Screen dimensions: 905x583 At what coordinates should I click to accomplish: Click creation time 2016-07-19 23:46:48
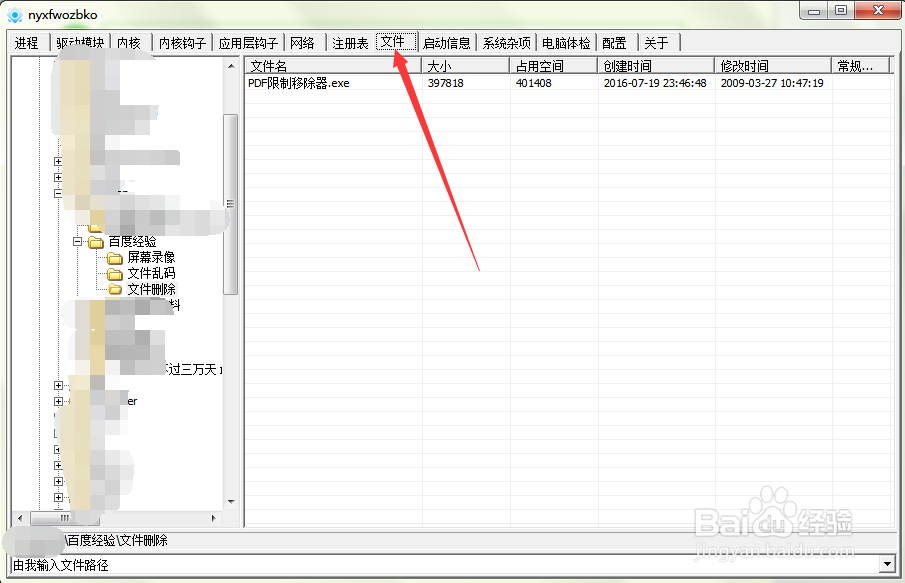655,83
